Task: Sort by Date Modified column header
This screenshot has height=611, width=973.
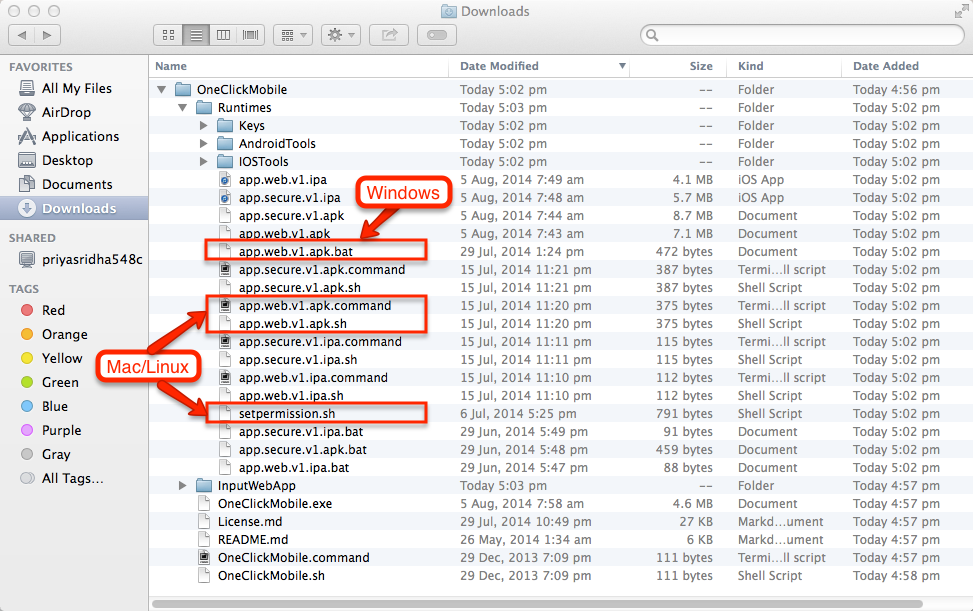Action: 499,66
